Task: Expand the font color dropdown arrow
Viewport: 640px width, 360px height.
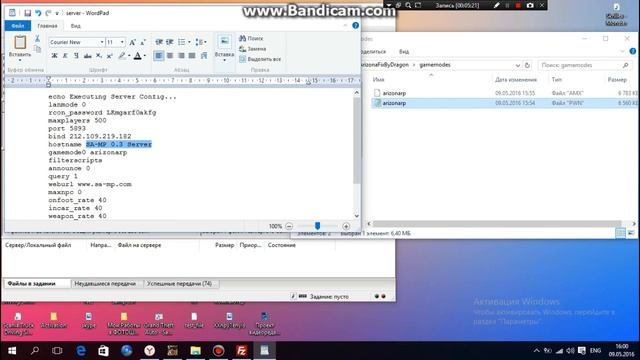Action: click(x=145, y=56)
